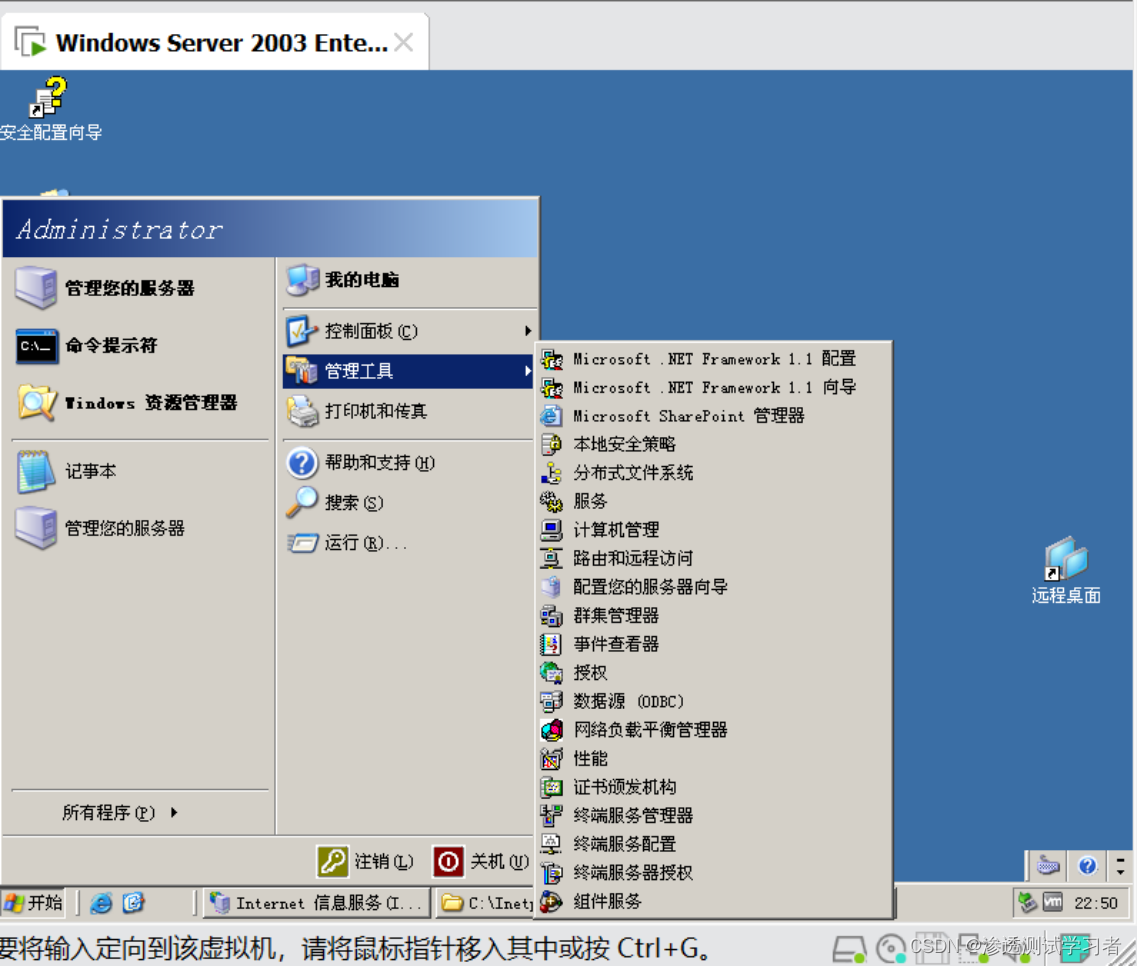Image resolution: width=1137 pixels, height=966 pixels.
Task: Open Microsoft .NET Framework 1.1 配置
Action: (x=714, y=359)
